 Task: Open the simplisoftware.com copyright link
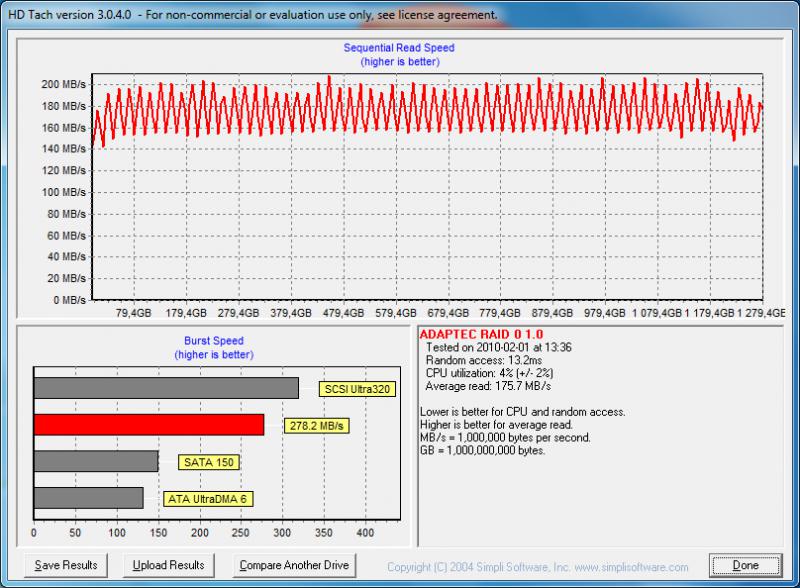pos(538,567)
